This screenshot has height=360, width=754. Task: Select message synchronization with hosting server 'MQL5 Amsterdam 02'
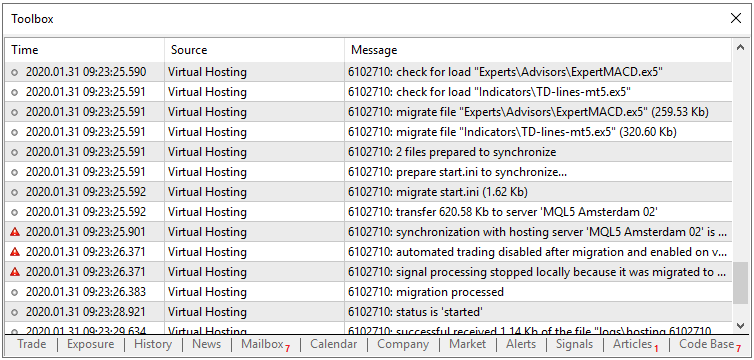[x=538, y=232]
